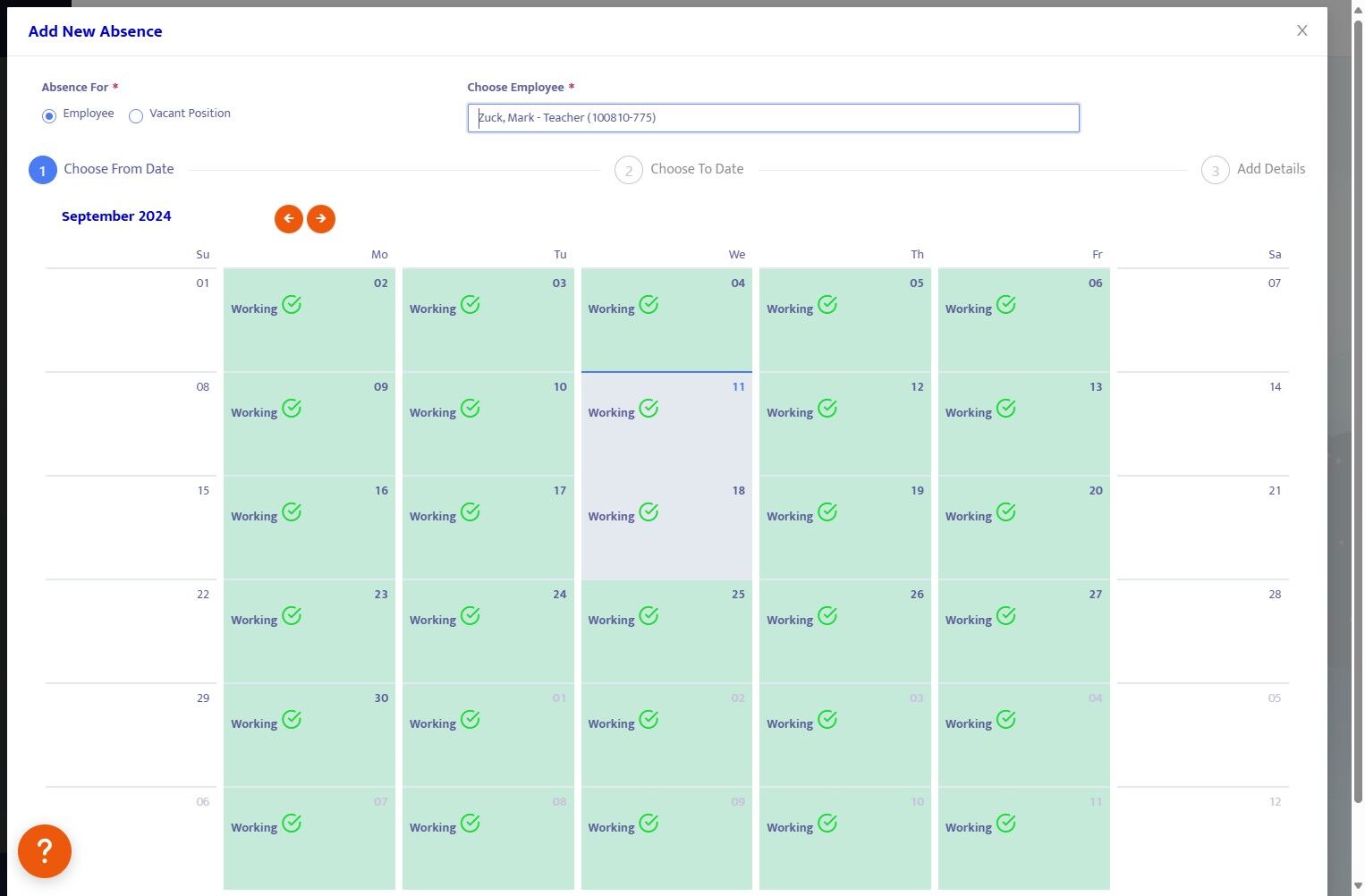Advance to next month with right arrow
The image size is (1365, 896).
click(x=321, y=218)
